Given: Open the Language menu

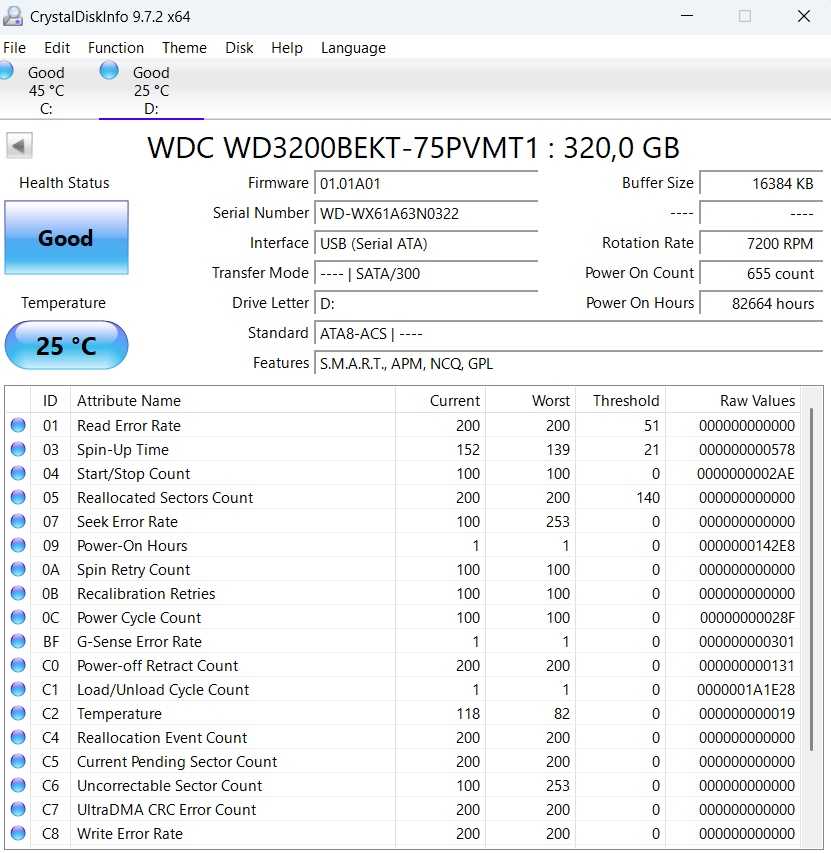Looking at the screenshot, I should [x=353, y=47].
